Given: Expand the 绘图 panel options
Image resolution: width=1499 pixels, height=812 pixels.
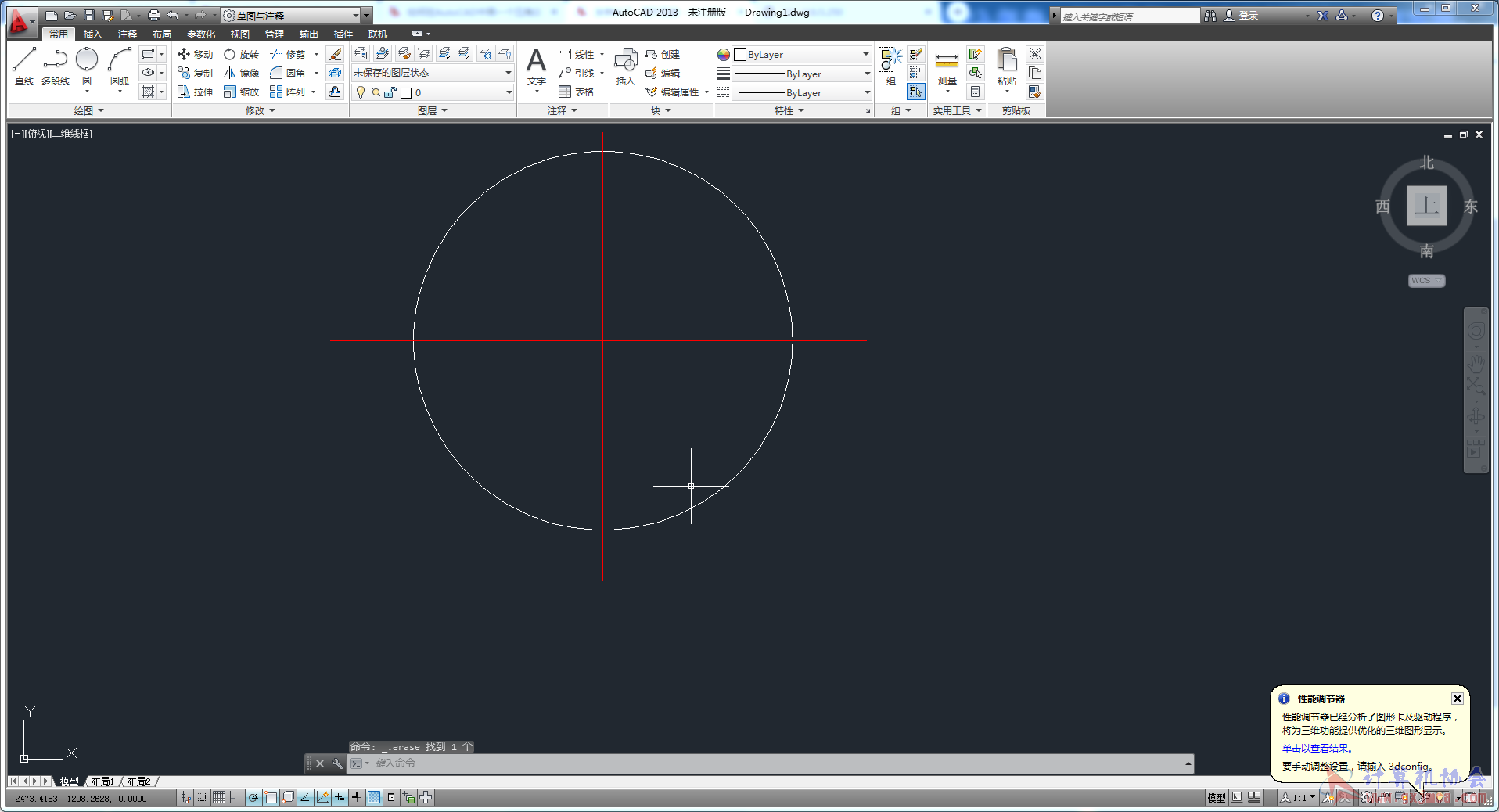Looking at the screenshot, I should (x=89, y=110).
